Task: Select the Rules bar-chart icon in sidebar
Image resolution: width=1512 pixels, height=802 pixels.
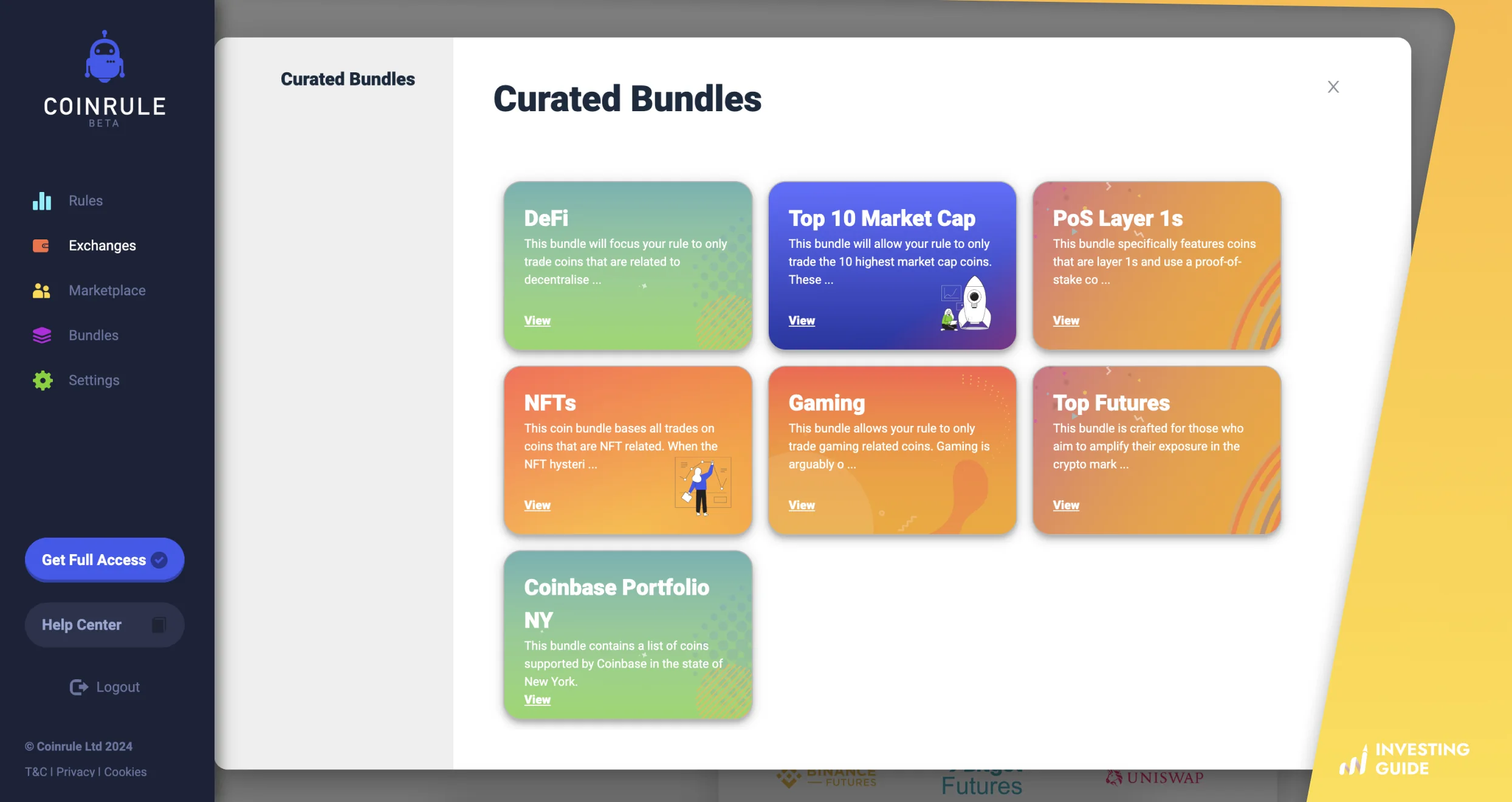Action: click(x=41, y=200)
